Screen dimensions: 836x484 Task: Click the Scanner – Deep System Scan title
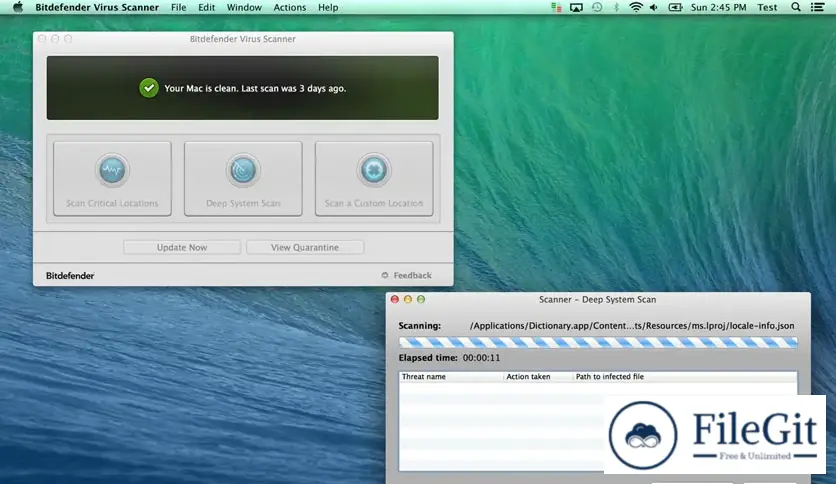[x=597, y=300]
